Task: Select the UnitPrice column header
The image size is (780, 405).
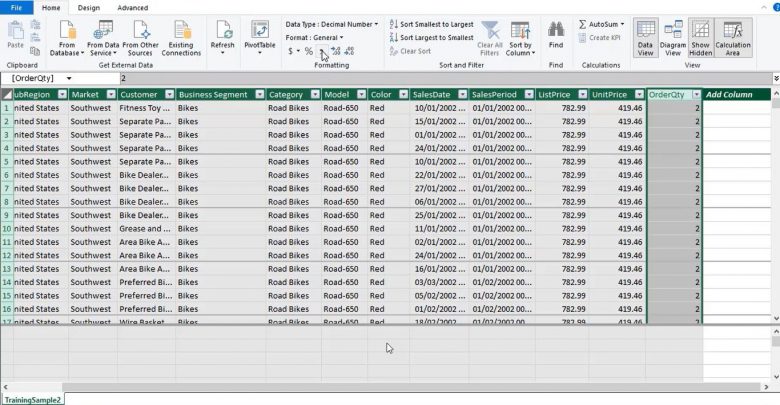Action: (x=609, y=95)
